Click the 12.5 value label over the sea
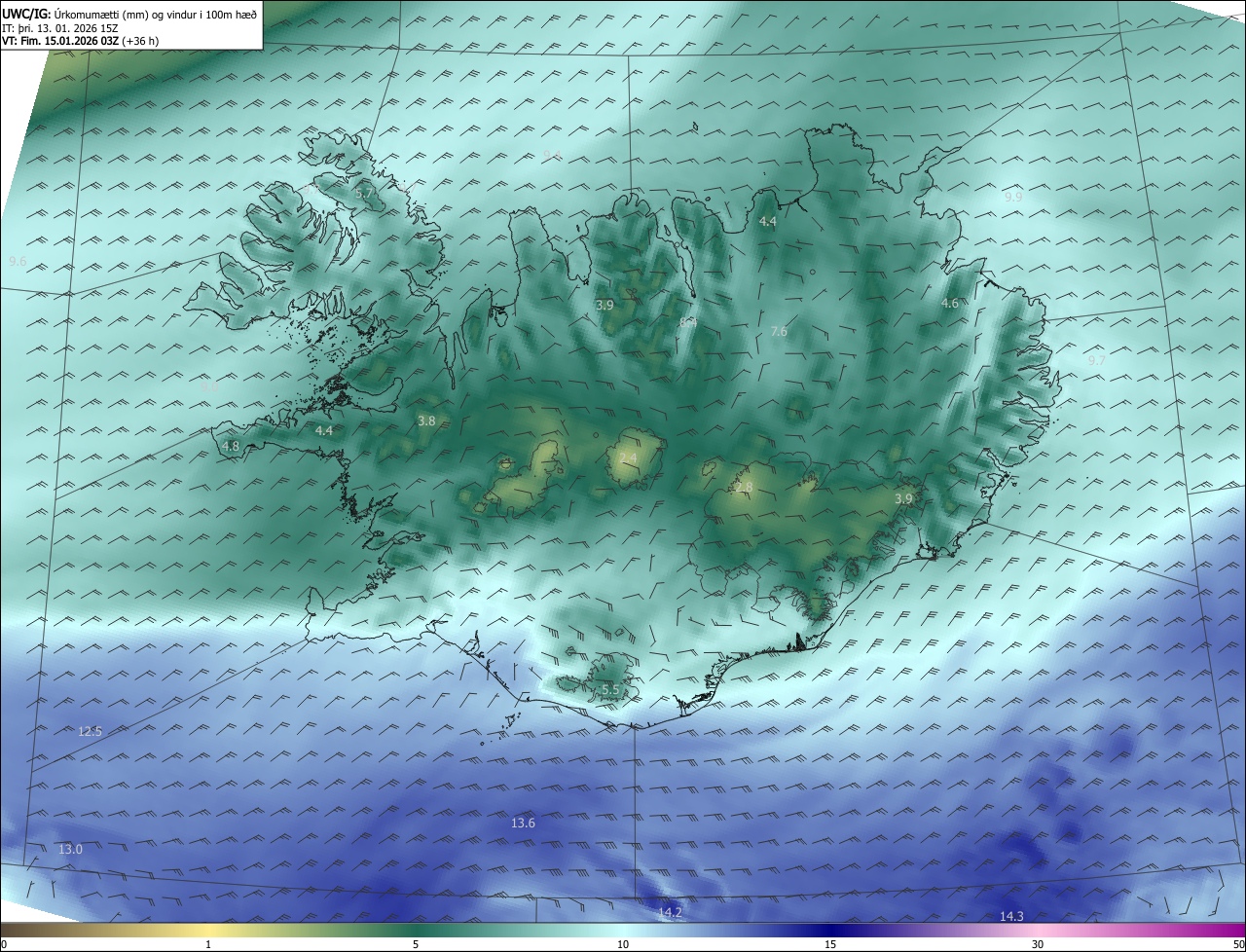The width and height of the screenshot is (1246, 952). (x=90, y=731)
